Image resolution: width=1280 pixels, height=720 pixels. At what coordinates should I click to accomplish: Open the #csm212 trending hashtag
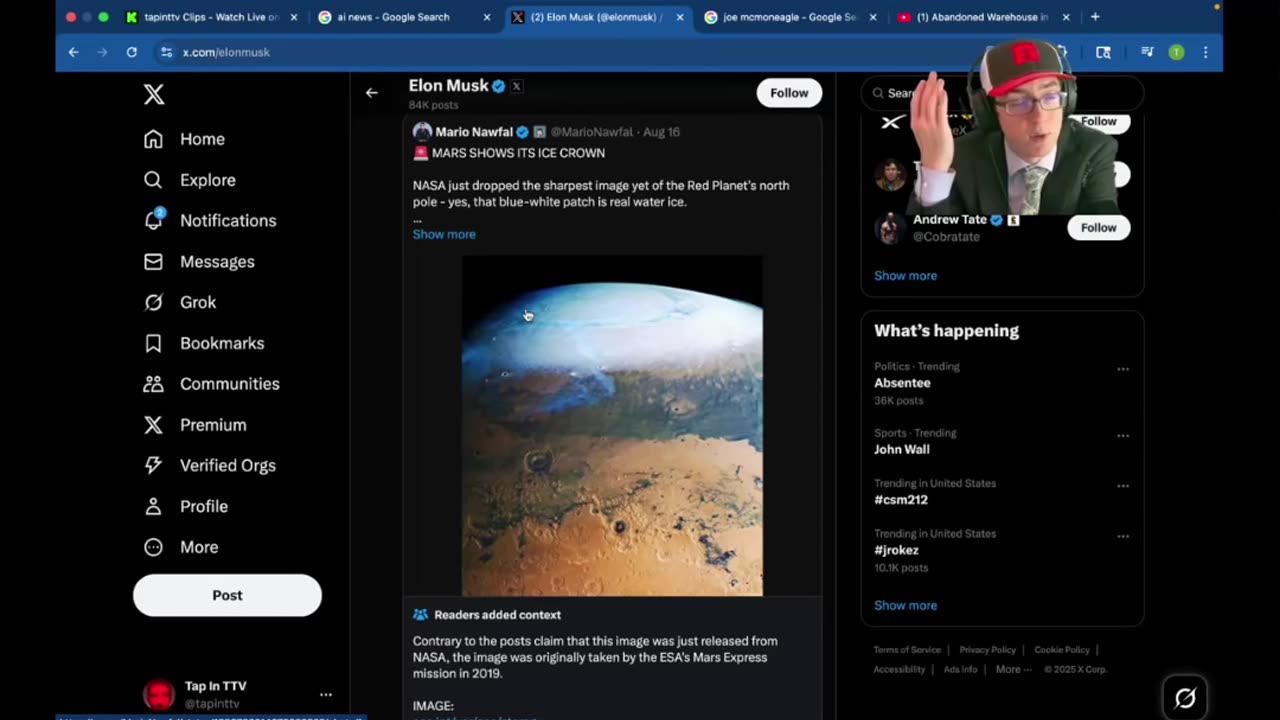[901, 500]
